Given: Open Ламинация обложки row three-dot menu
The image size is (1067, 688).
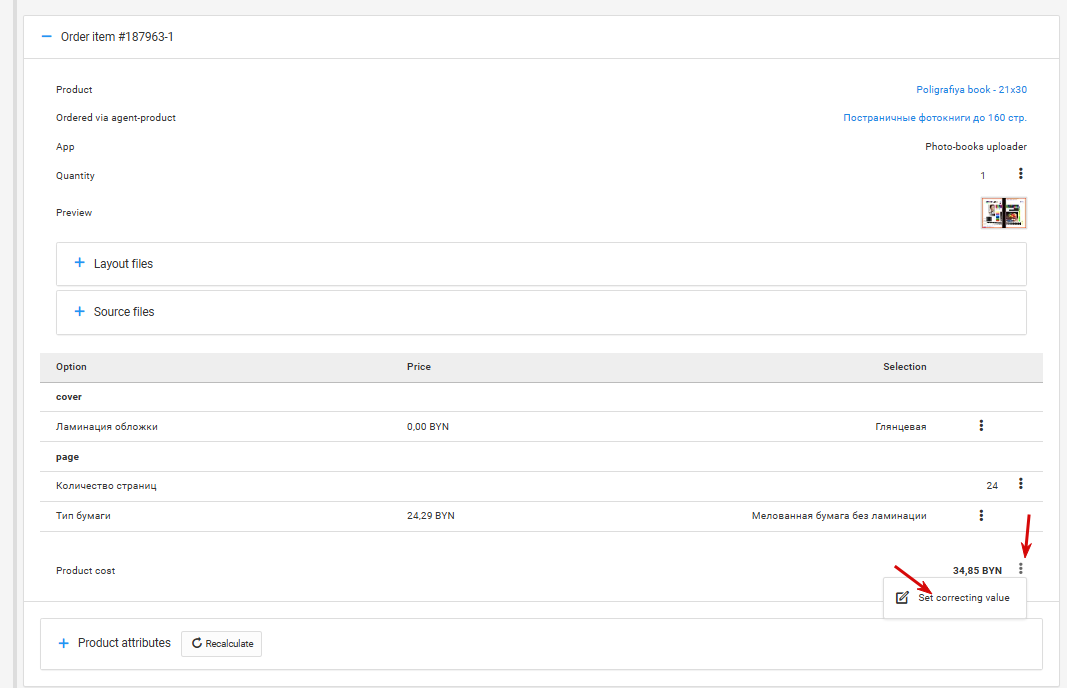Looking at the screenshot, I should pos(981,425).
